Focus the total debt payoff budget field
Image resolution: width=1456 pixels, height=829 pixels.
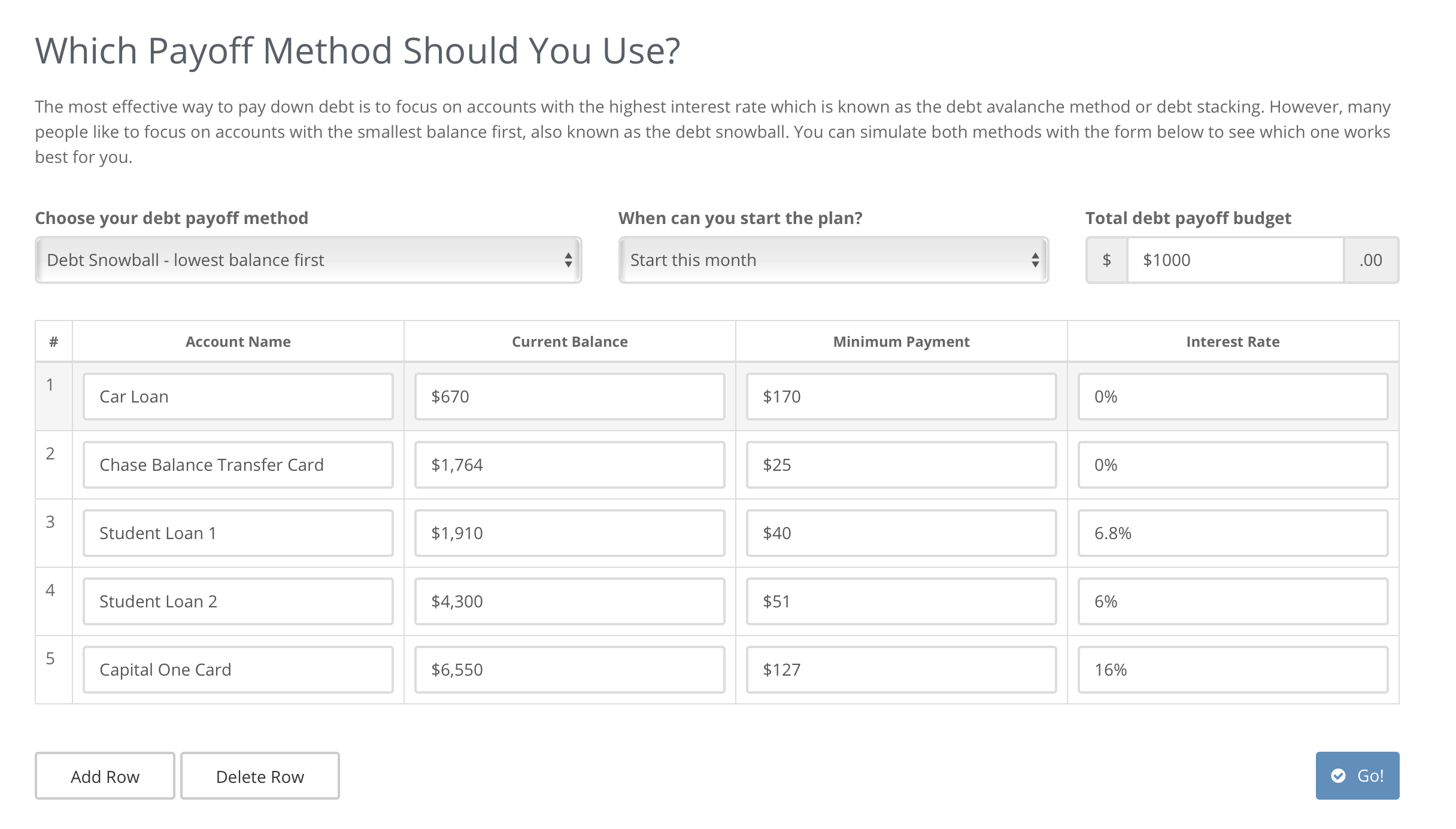pyautogui.click(x=1236, y=260)
